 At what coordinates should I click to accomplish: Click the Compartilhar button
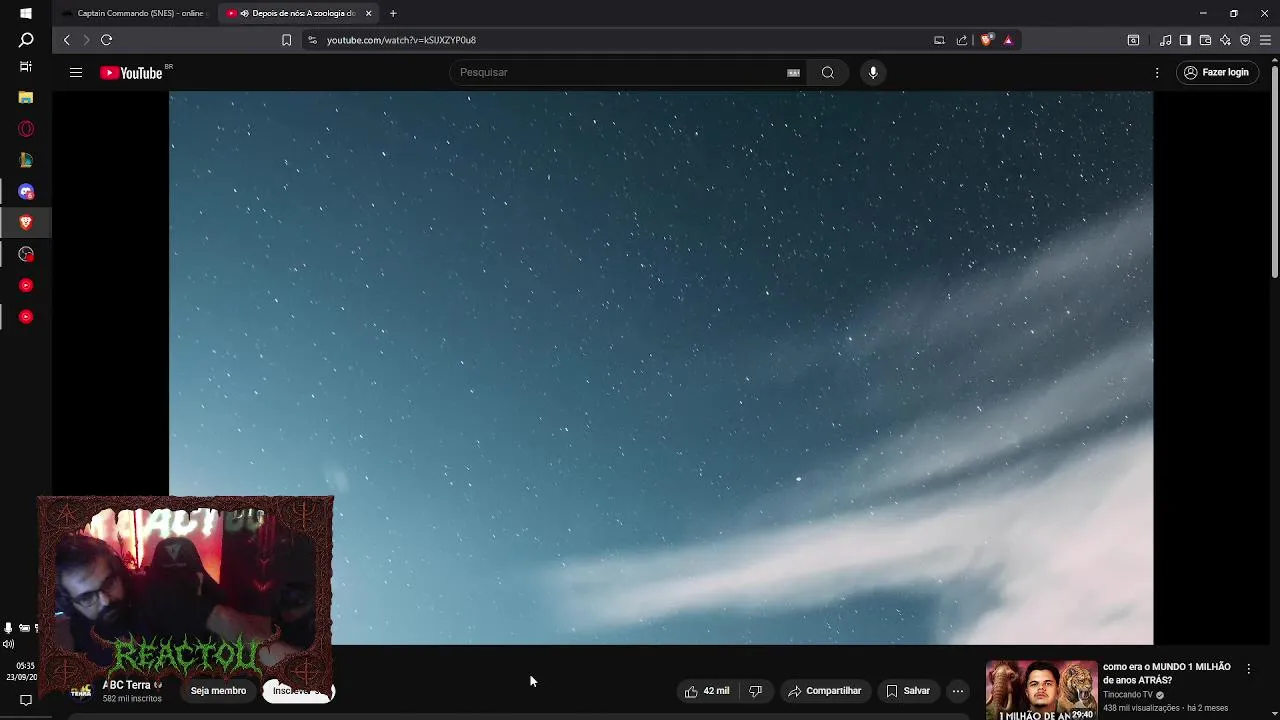pyautogui.click(x=824, y=691)
